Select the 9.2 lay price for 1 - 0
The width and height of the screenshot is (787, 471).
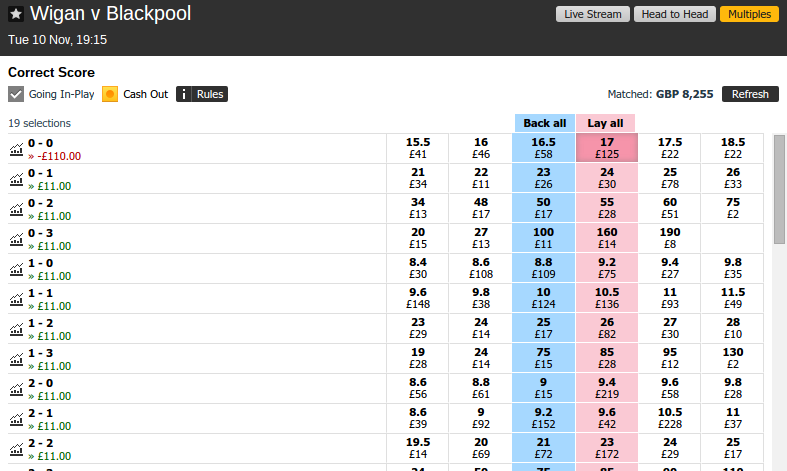[x=607, y=268]
